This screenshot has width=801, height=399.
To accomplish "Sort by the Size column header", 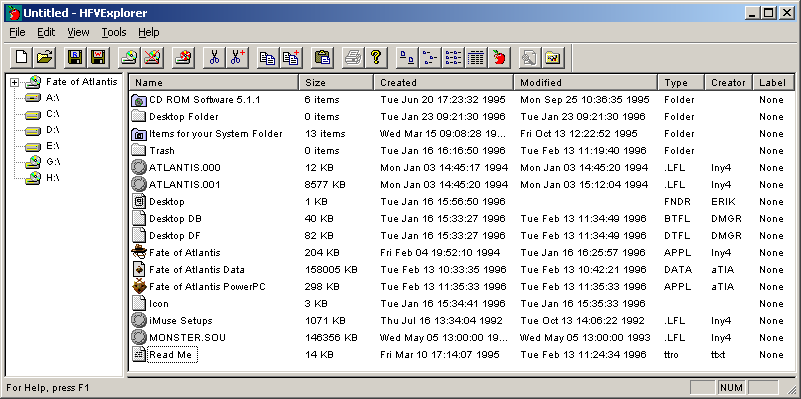I will click(x=336, y=82).
